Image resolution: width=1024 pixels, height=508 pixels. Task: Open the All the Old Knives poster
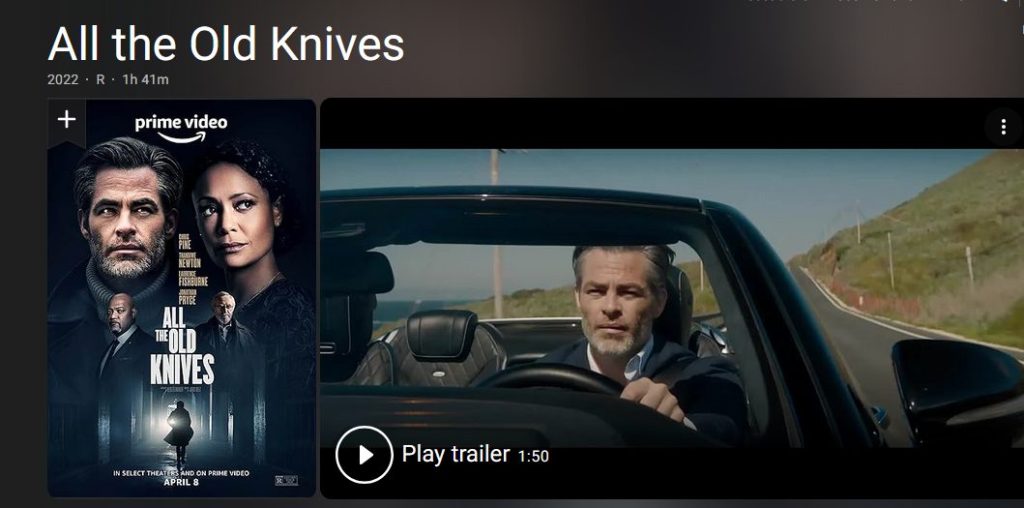click(182, 298)
